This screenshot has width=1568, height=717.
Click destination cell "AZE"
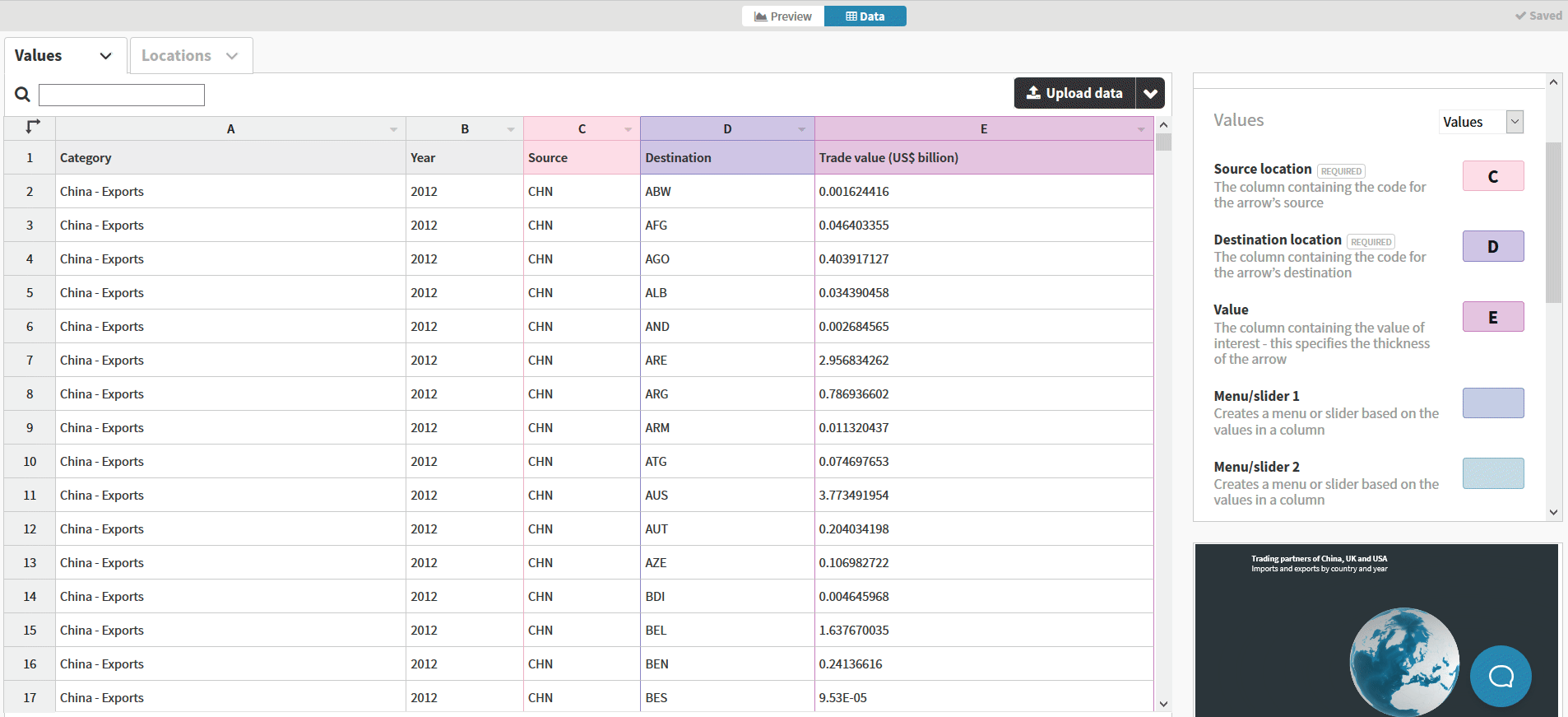point(727,562)
